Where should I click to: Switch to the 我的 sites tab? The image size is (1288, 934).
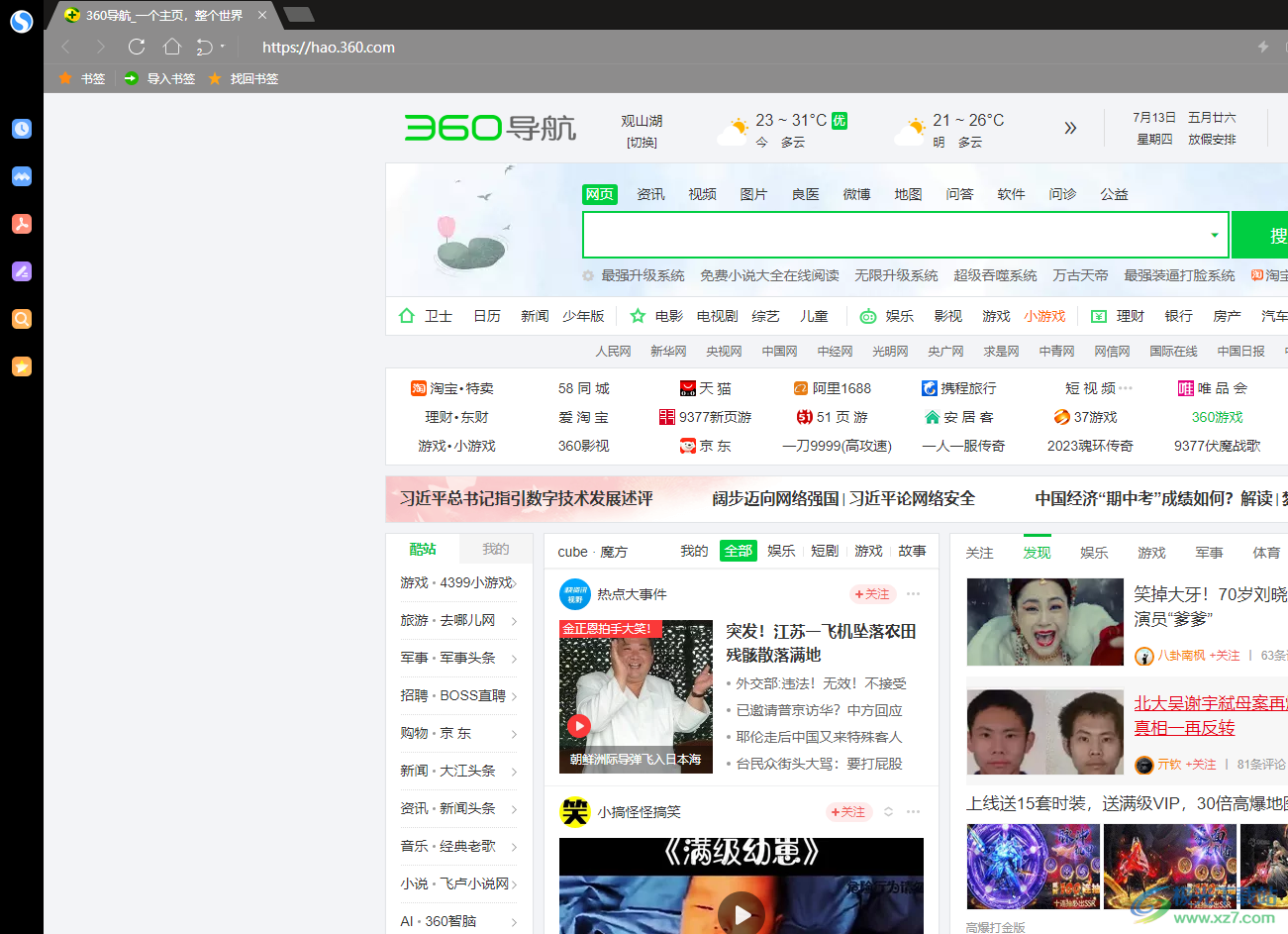tap(495, 549)
